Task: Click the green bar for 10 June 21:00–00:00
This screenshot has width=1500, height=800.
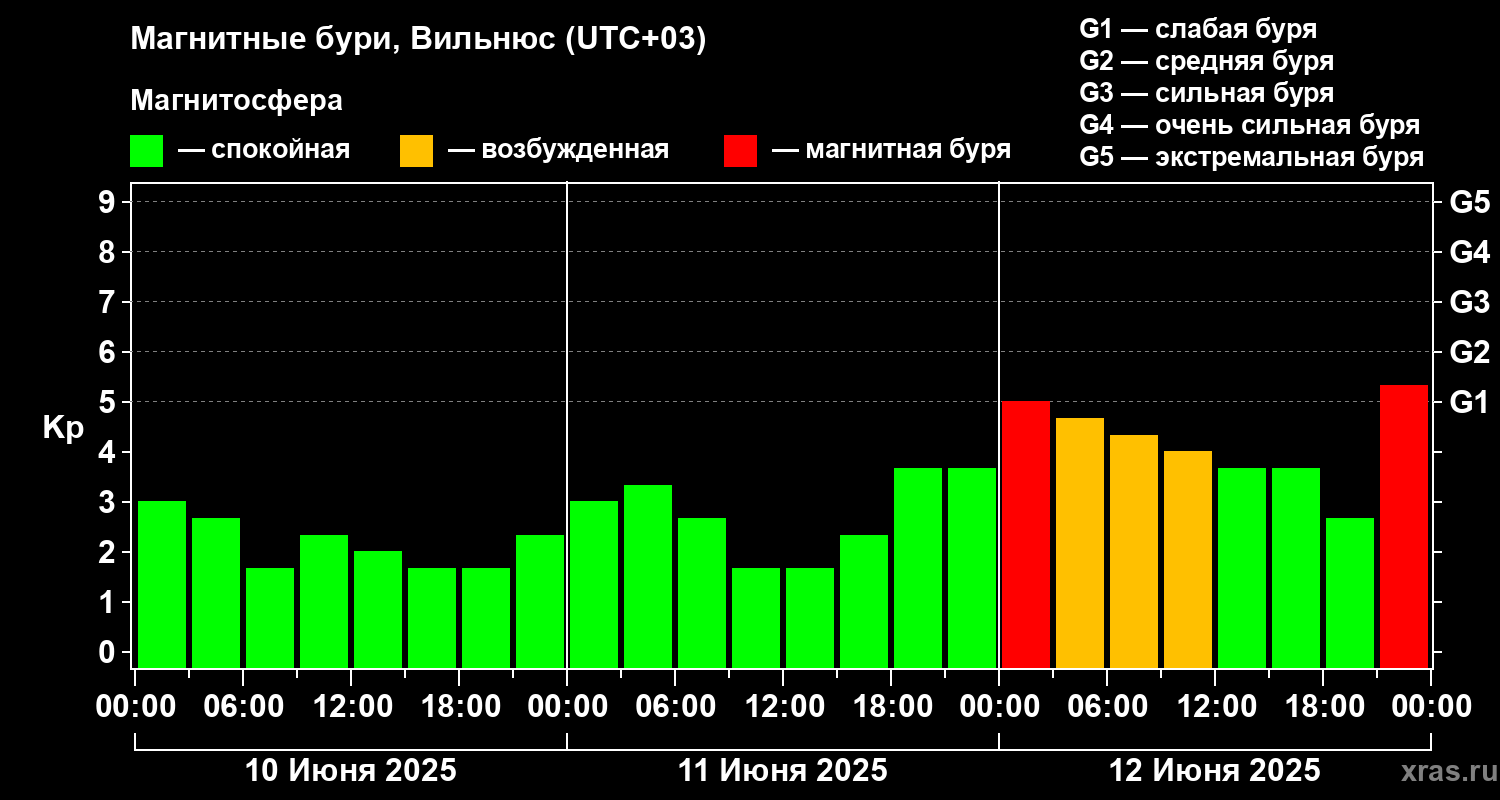Action: coord(540,601)
